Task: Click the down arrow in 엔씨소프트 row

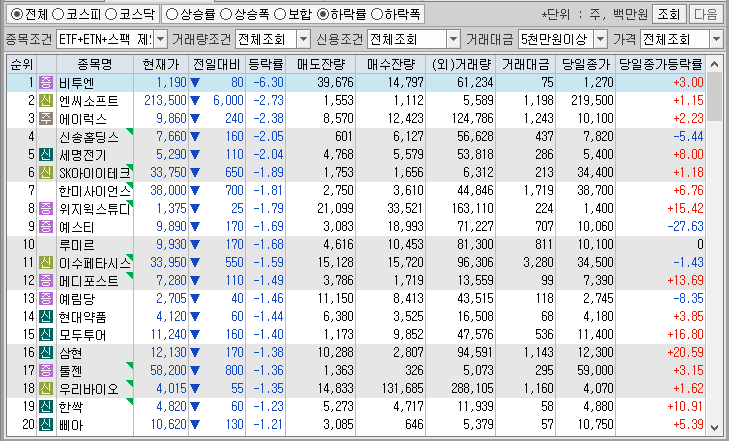Action: [195, 100]
